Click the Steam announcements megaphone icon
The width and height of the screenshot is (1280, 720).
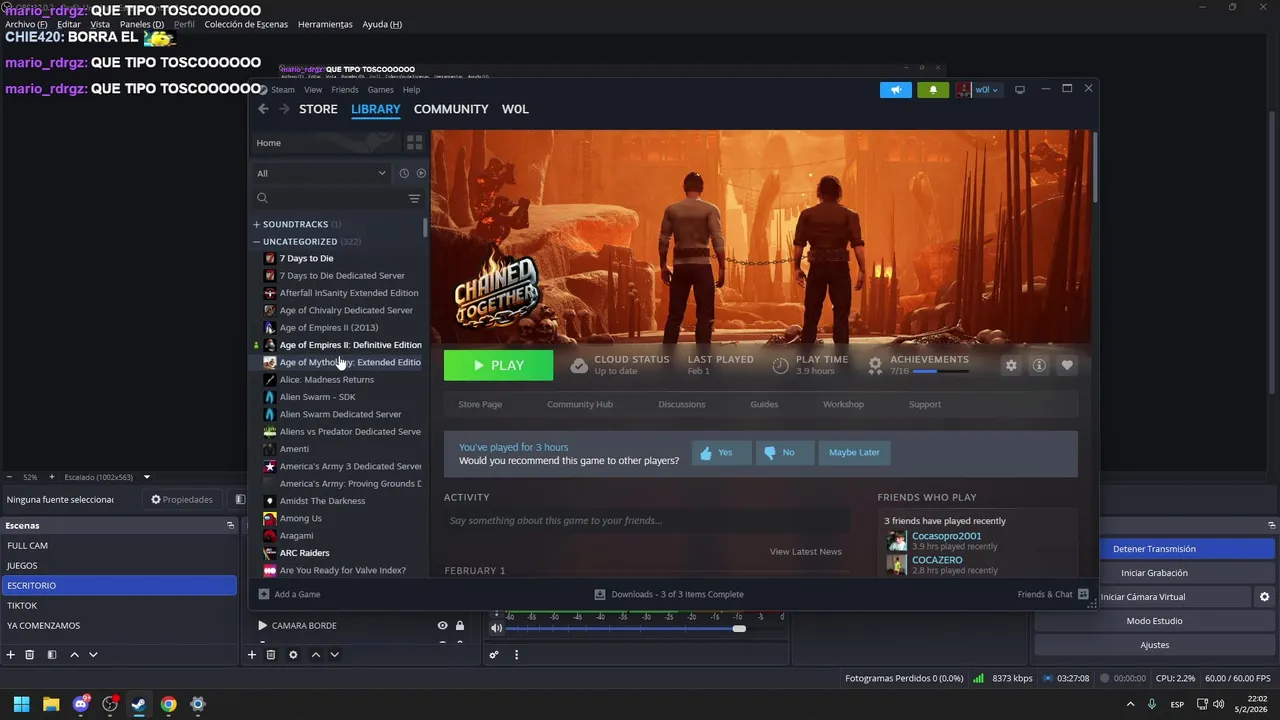(896, 90)
